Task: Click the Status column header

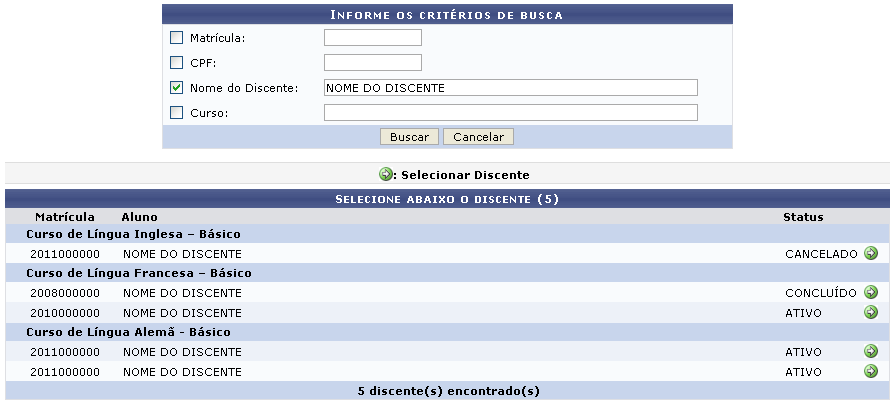Action: 803,217
